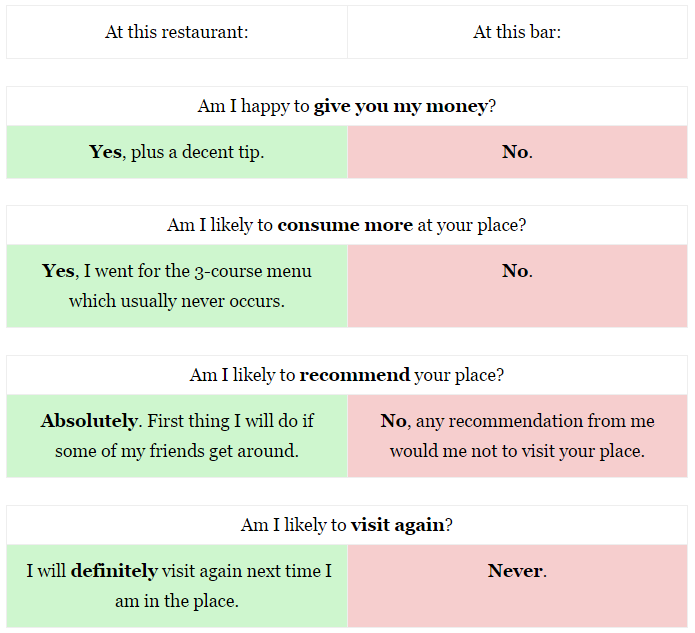Click the '3-course menu' answer cell

coord(177,286)
